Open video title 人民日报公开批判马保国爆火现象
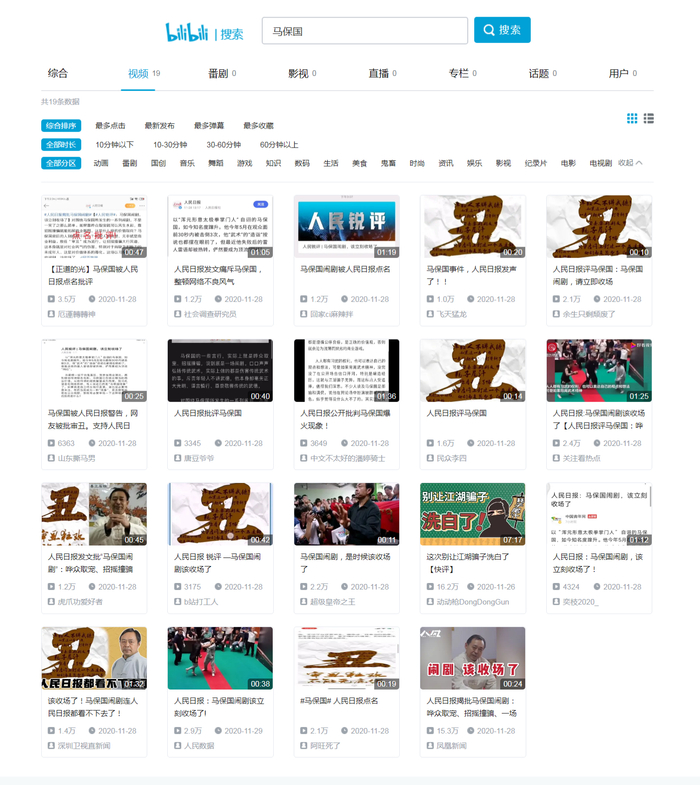This screenshot has height=785, width=700. pyautogui.click(x=345, y=419)
